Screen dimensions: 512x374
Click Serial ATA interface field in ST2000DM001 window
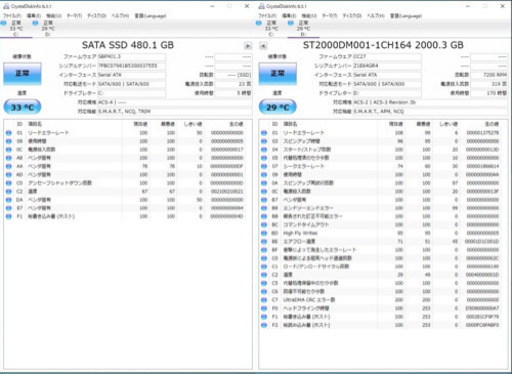(387, 75)
